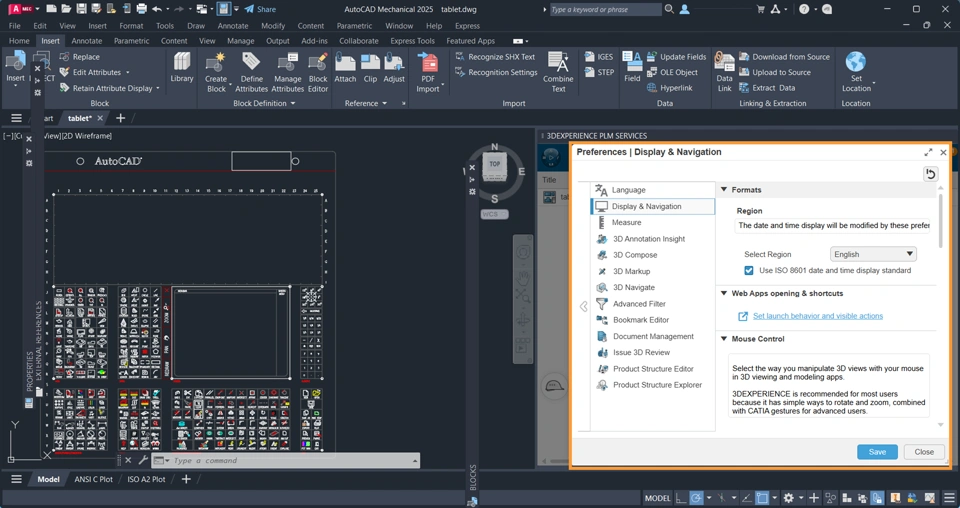Select 3D Annotation Insight category
This screenshot has height=508, width=960.
(x=653, y=239)
